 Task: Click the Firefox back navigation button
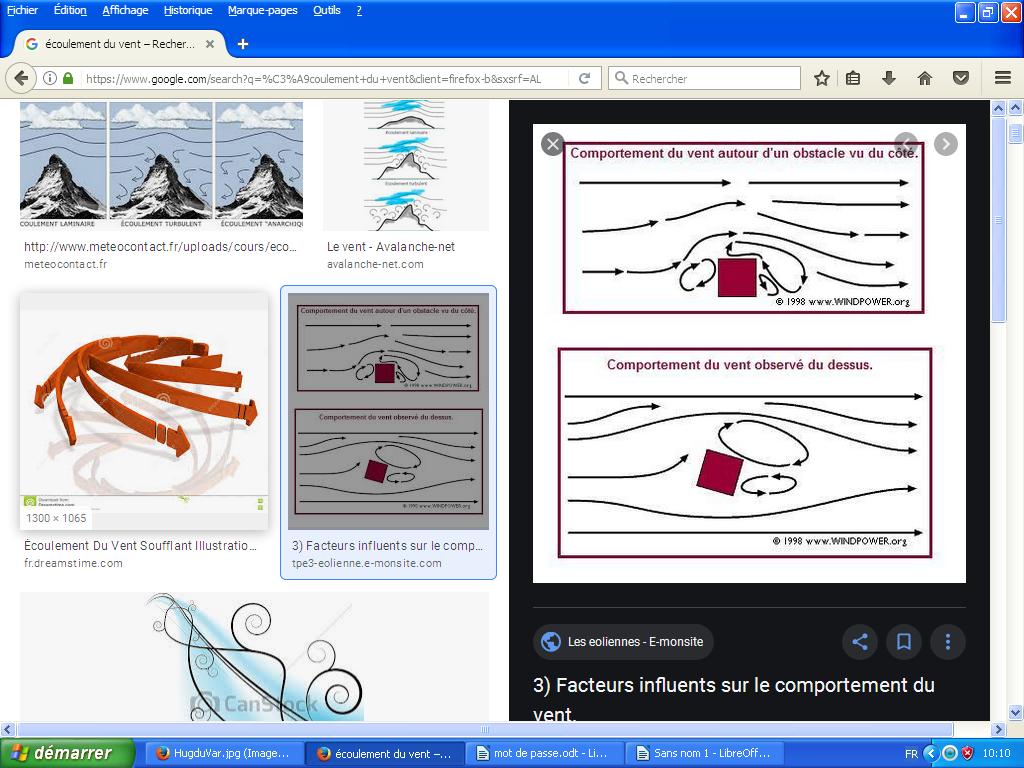[22, 78]
